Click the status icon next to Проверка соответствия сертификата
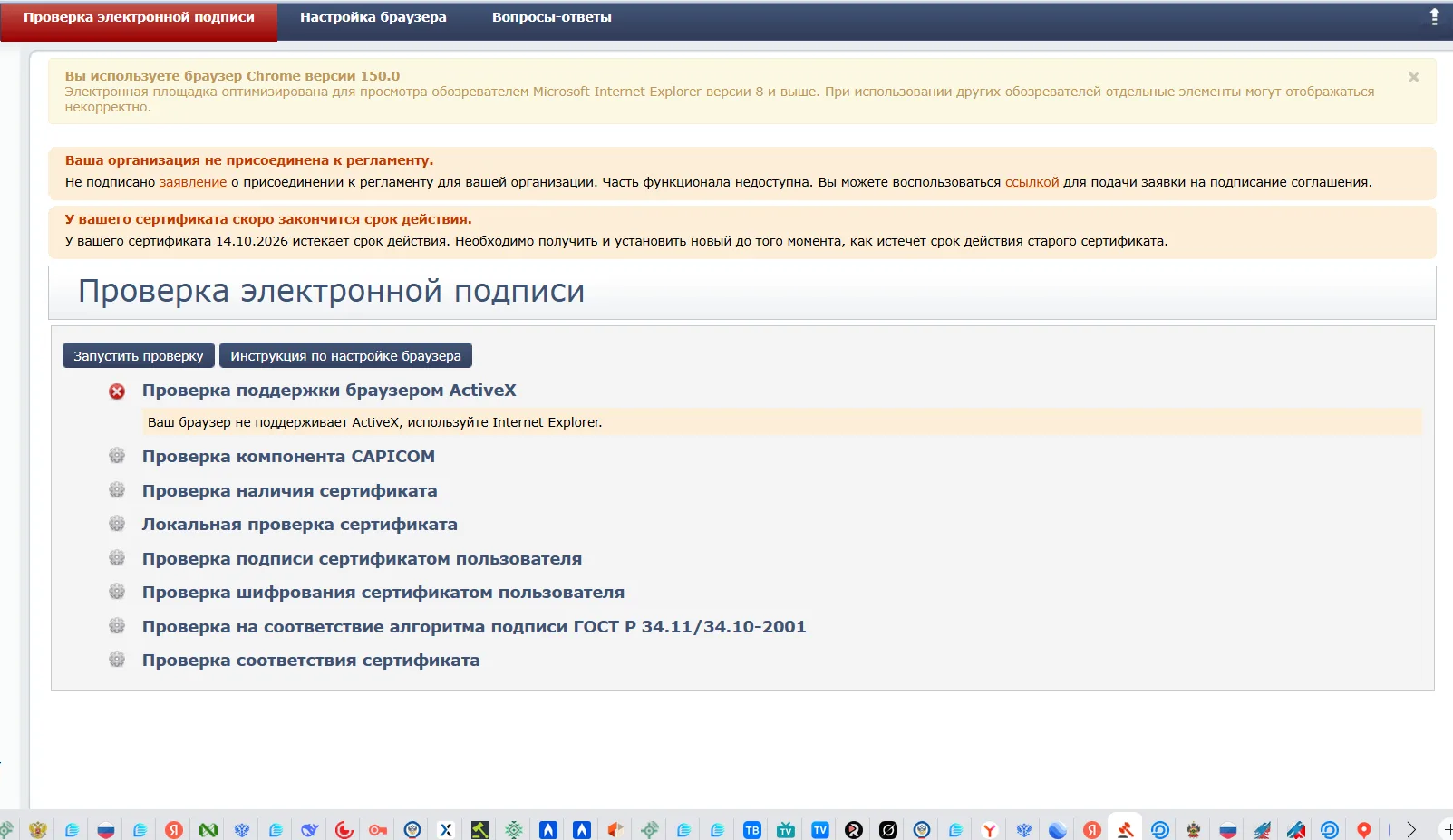The height and width of the screenshot is (840, 1453). click(x=117, y=660)
